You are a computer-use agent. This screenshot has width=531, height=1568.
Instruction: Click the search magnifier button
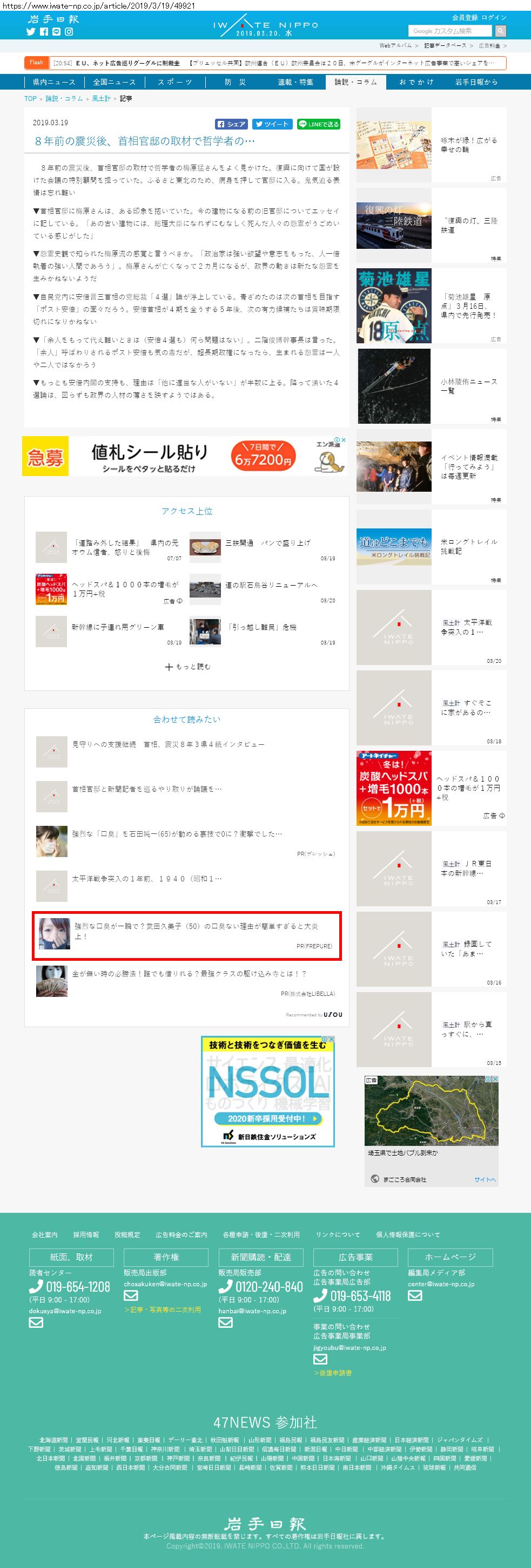point(500,31)
